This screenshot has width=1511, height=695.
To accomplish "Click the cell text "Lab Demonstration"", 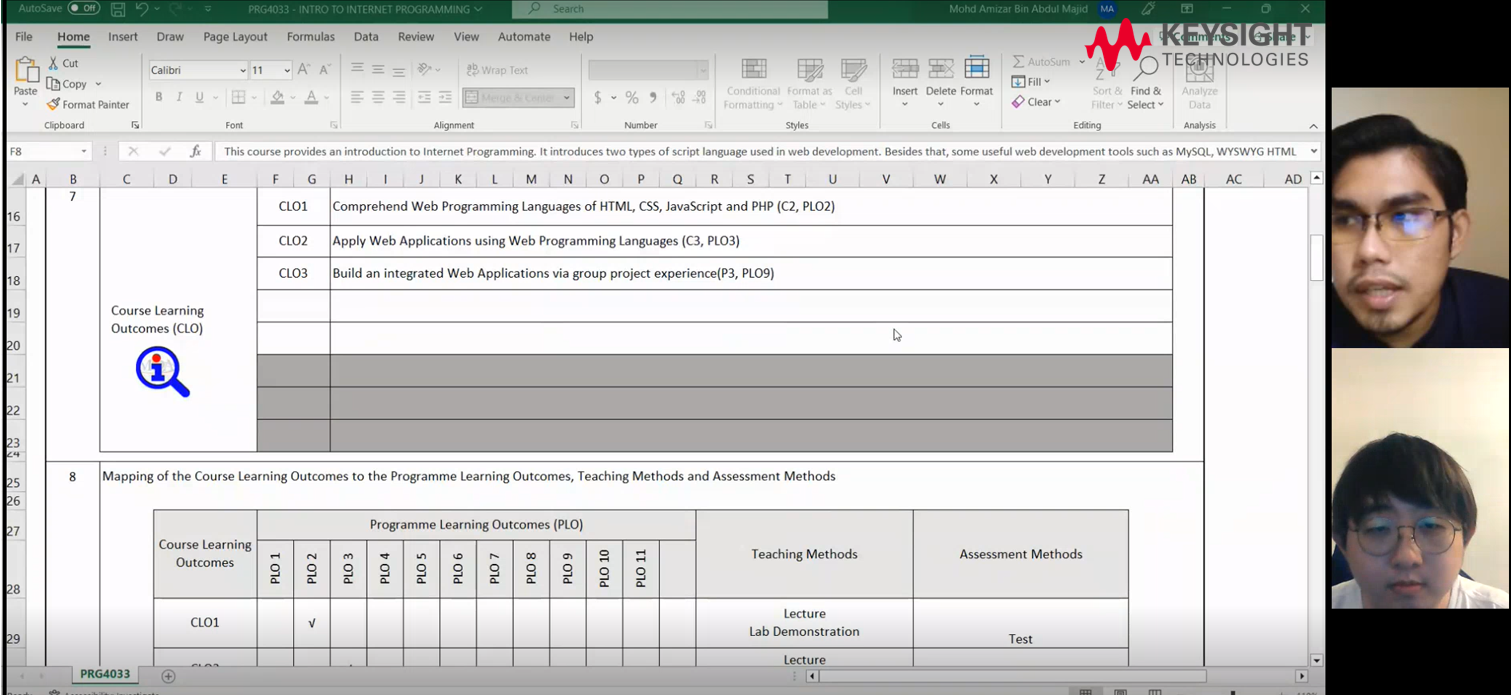I will [804, 632].
